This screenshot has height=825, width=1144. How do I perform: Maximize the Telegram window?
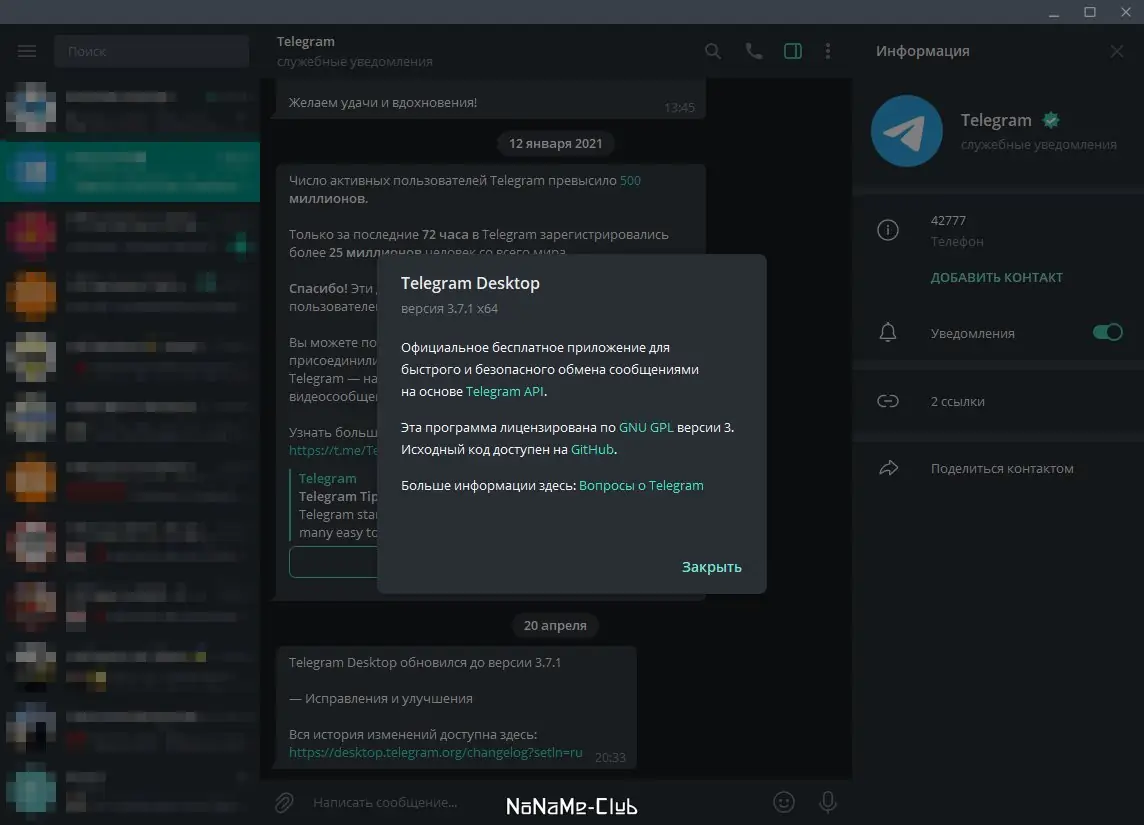1090,12
